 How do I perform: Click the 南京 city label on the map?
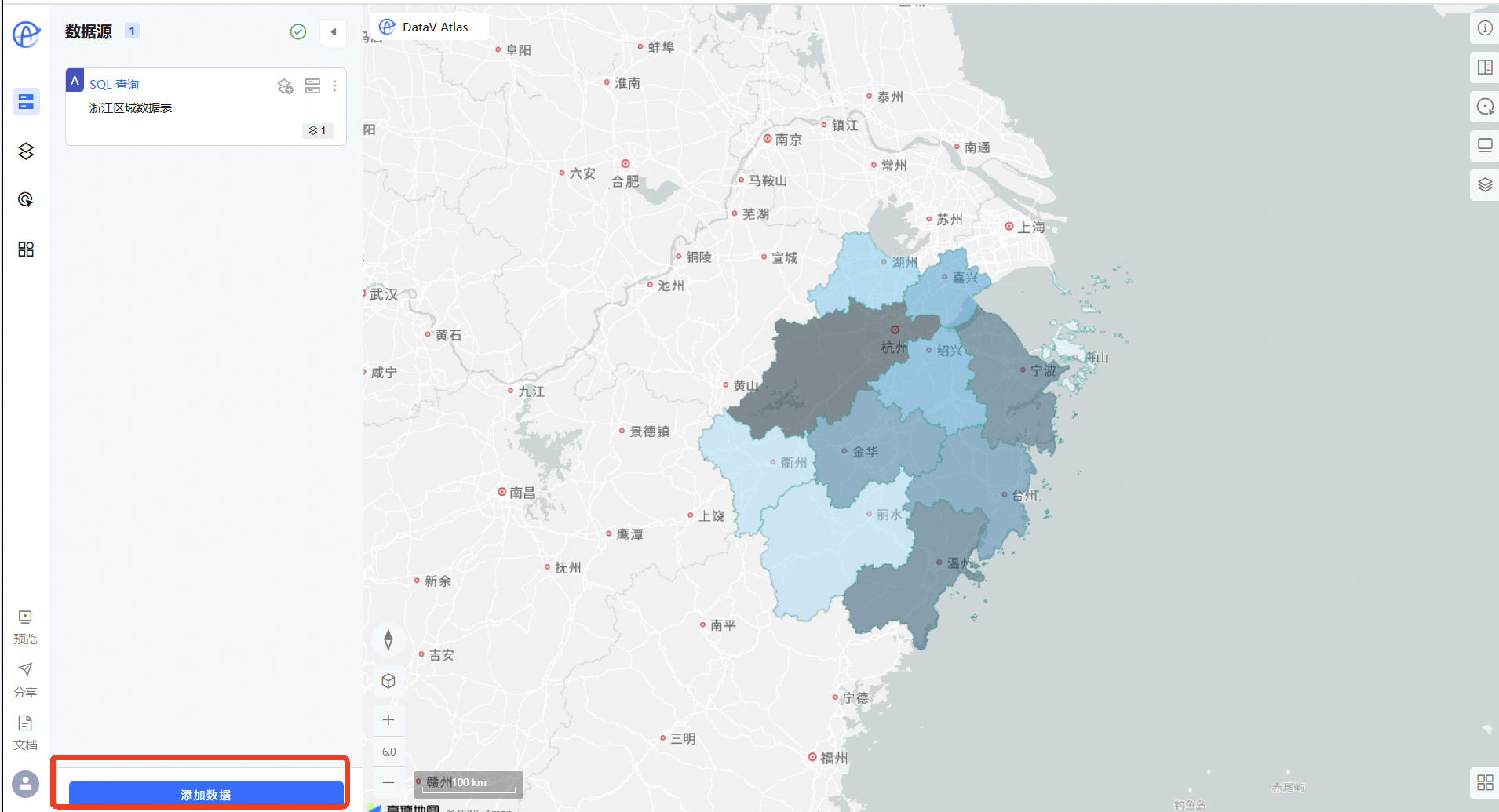(x=788, y=140)
